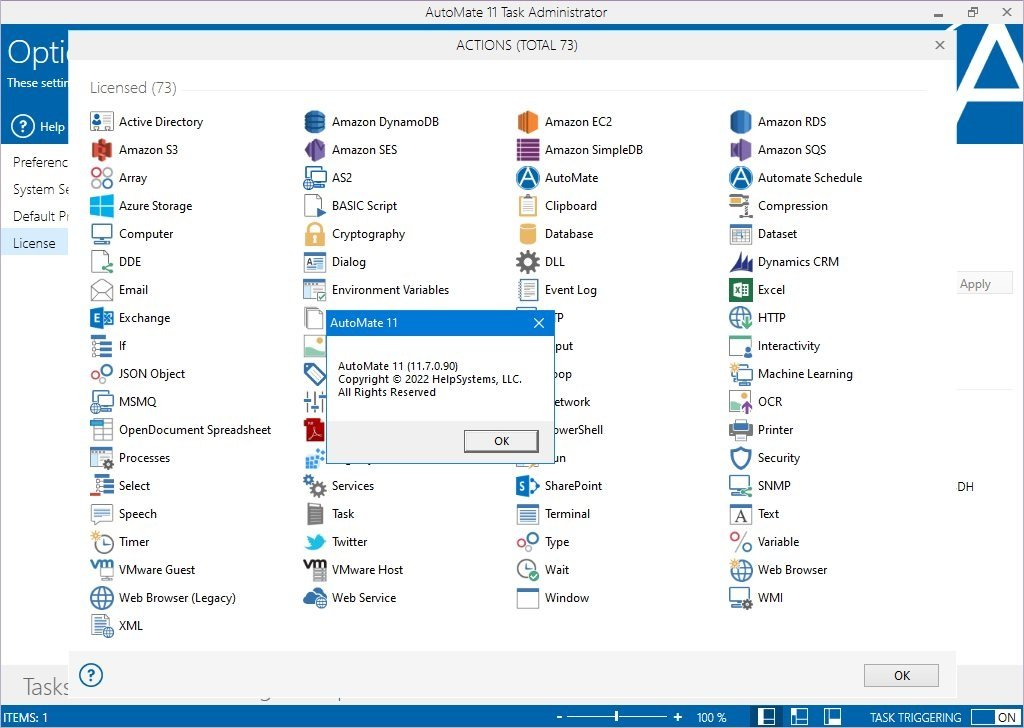Click the help icon in Actions dialog
Screen dimensions: 1024x728
point(91,675)
